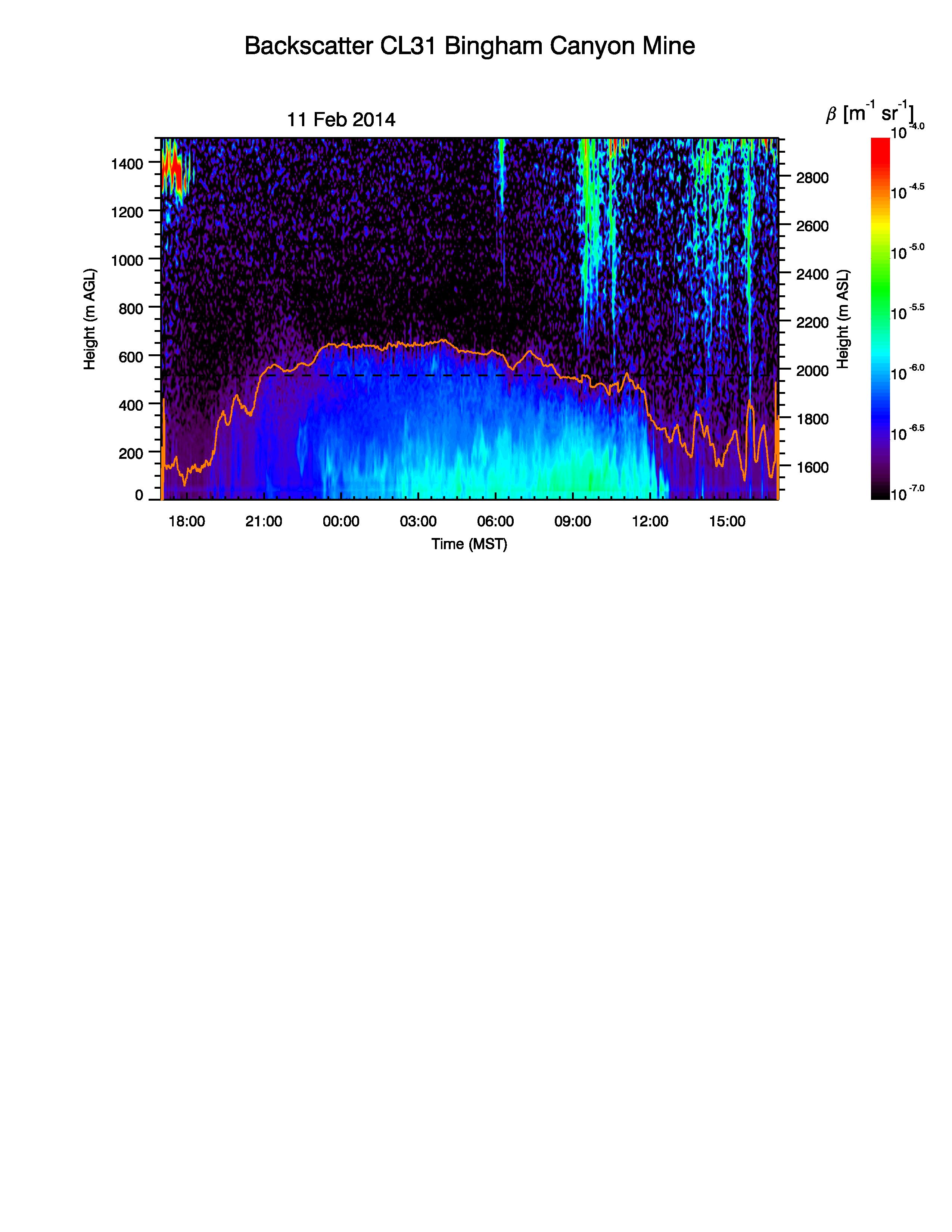Click the title 'Backscatter CL31 Bingham Canyon Mine'

469,46
